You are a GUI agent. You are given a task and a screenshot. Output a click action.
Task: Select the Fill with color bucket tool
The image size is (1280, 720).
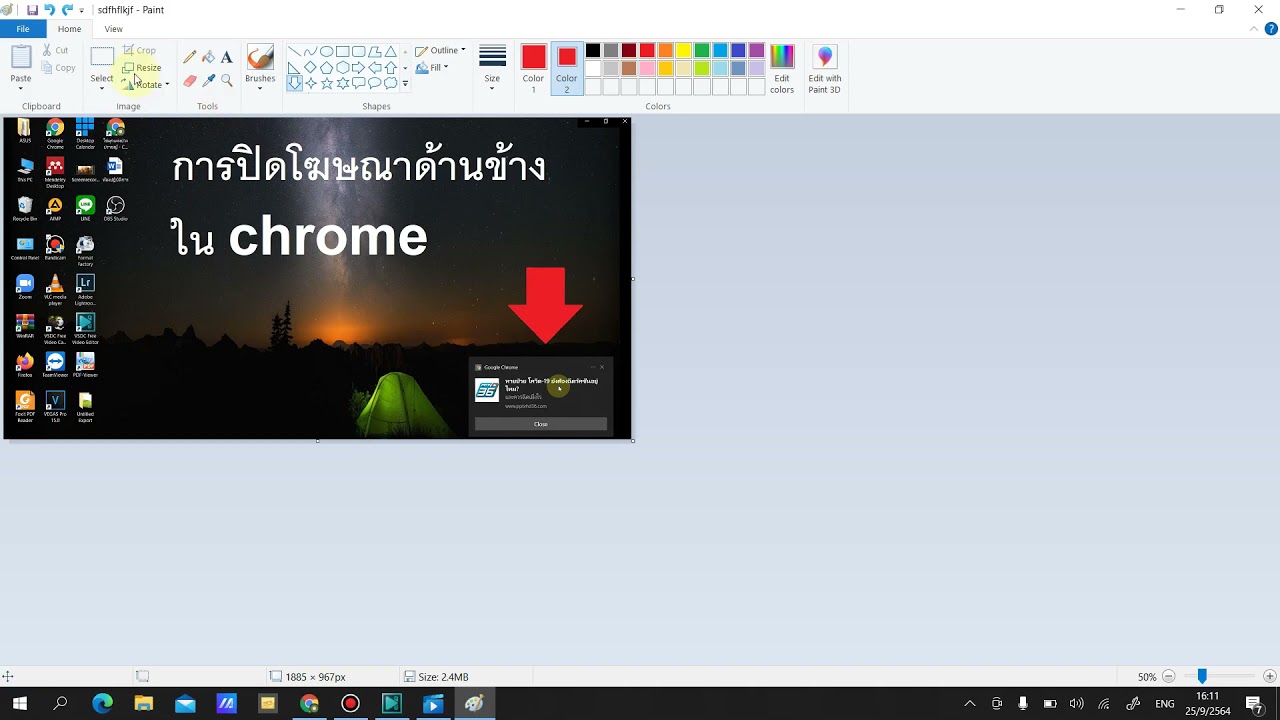(x=208, y=57)
